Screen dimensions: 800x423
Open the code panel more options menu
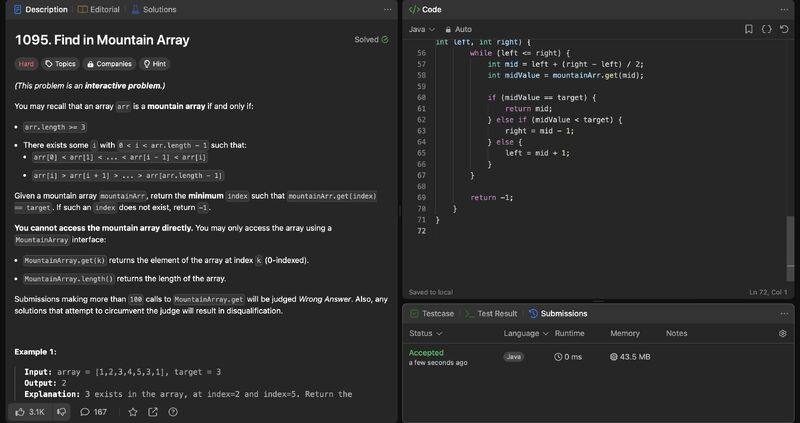pyautogui.click(x=784, y=9)
